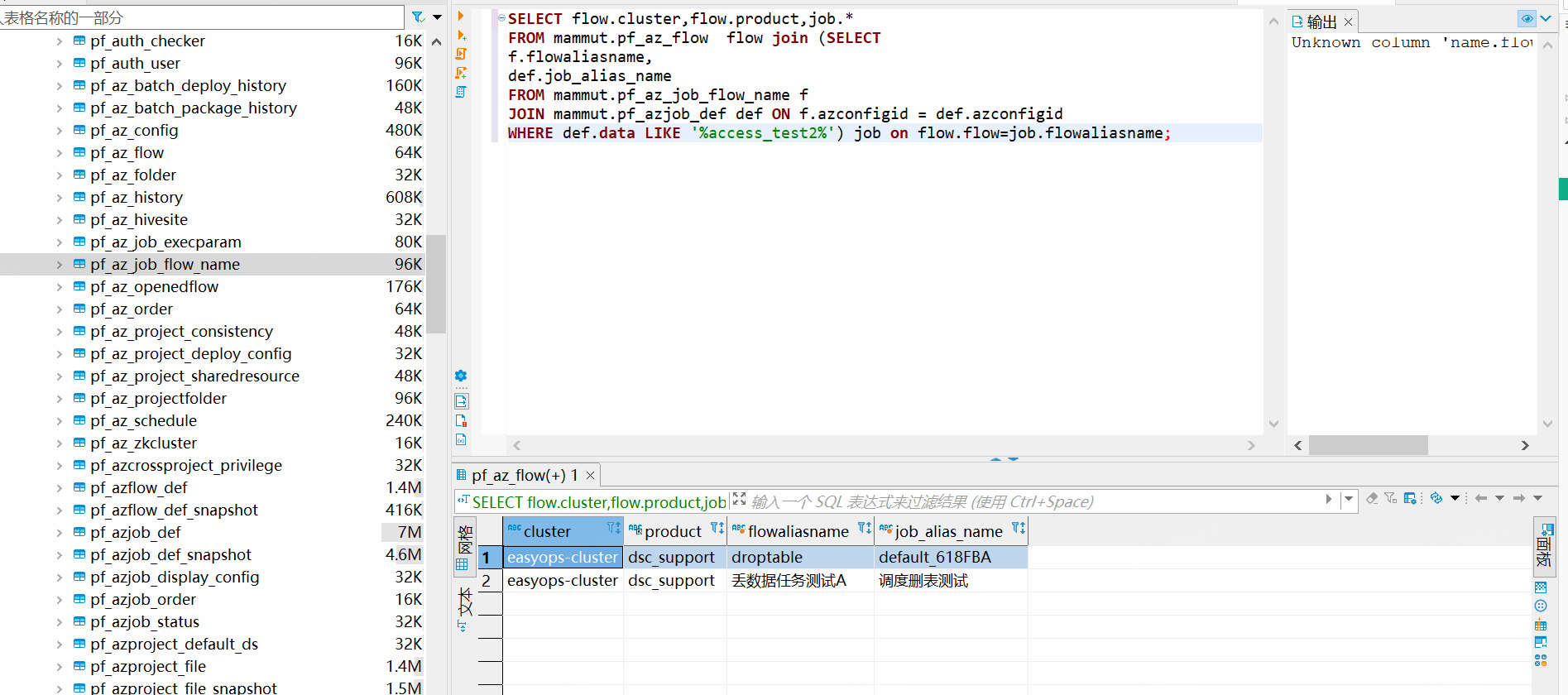
Task: Expand the pf_az_job_flow_name table node
Action: click(59, 265)
